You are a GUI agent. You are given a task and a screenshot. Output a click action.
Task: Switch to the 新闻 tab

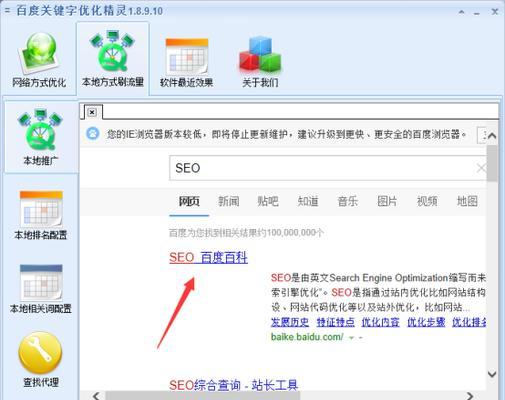pos(229,201)
